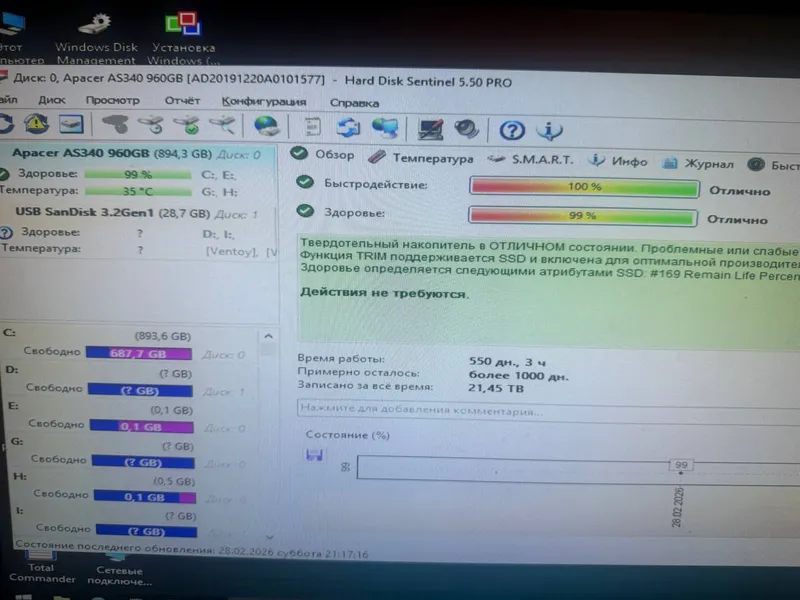Click the Быстродействие 100 % performance bar

584,187
